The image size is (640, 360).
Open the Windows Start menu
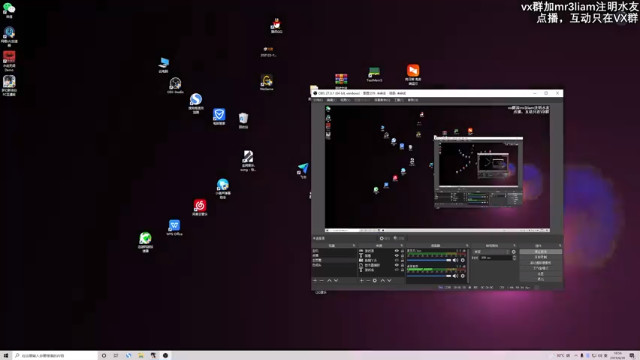(x=6, y=356)
